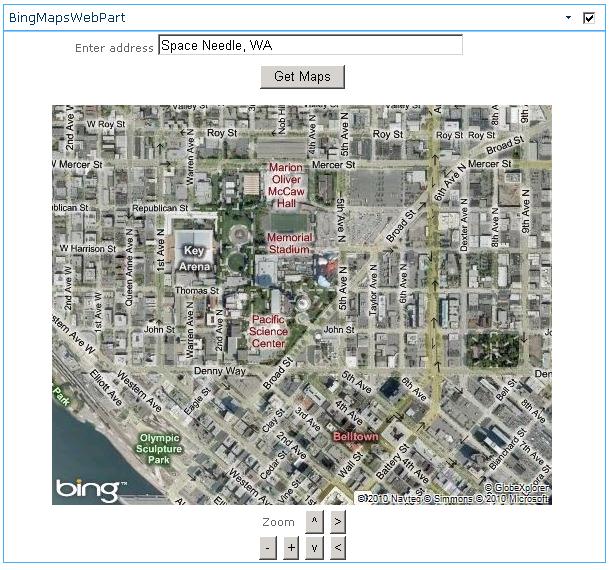
Task: Pan map left with the < button
Action: pyautogui.click(x=338, y=547)
